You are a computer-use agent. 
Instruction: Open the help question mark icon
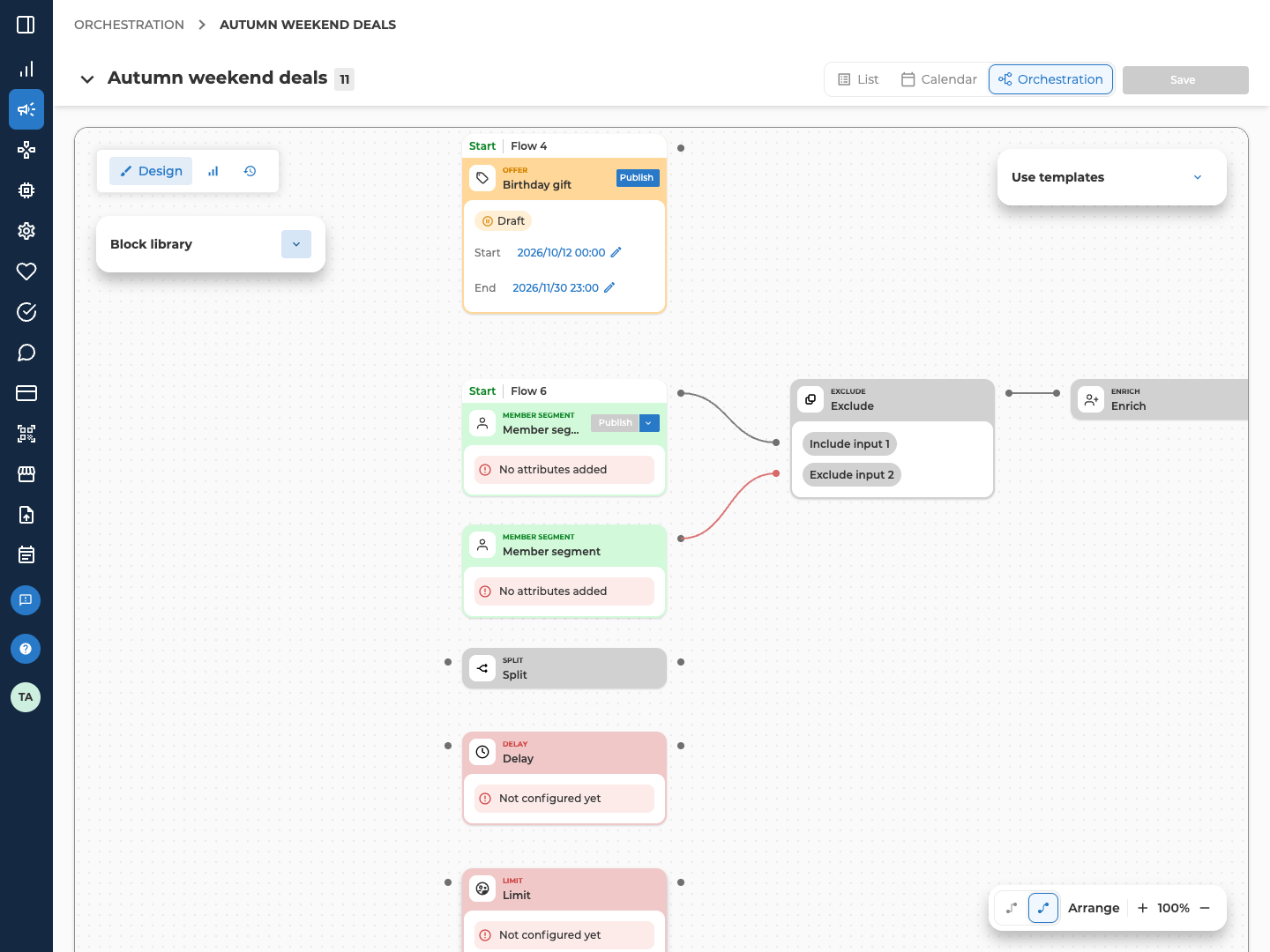[x=26, y=649]
